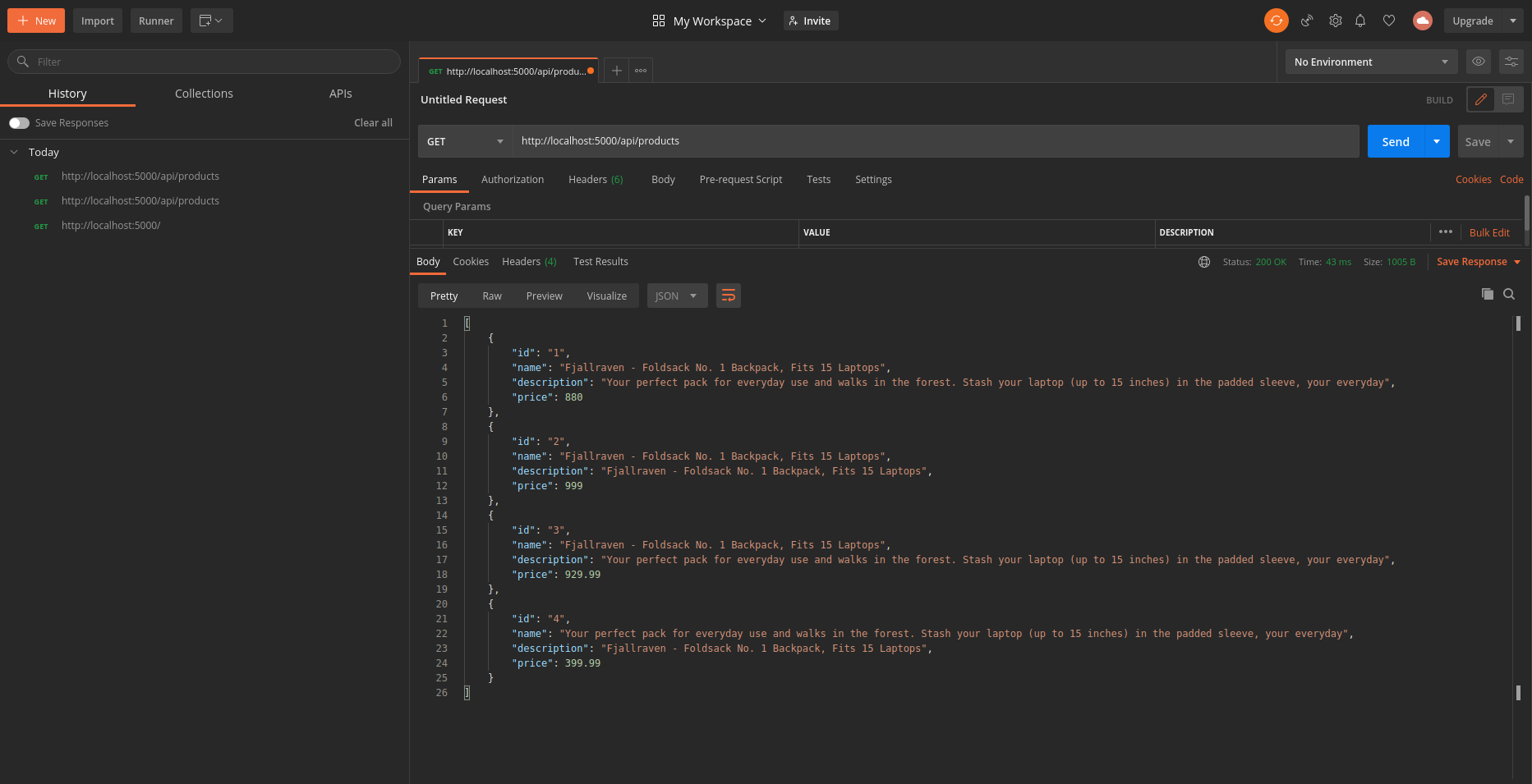Switch to comments mode icon
1532x784 pixels.
click(x=1508, y=99)
